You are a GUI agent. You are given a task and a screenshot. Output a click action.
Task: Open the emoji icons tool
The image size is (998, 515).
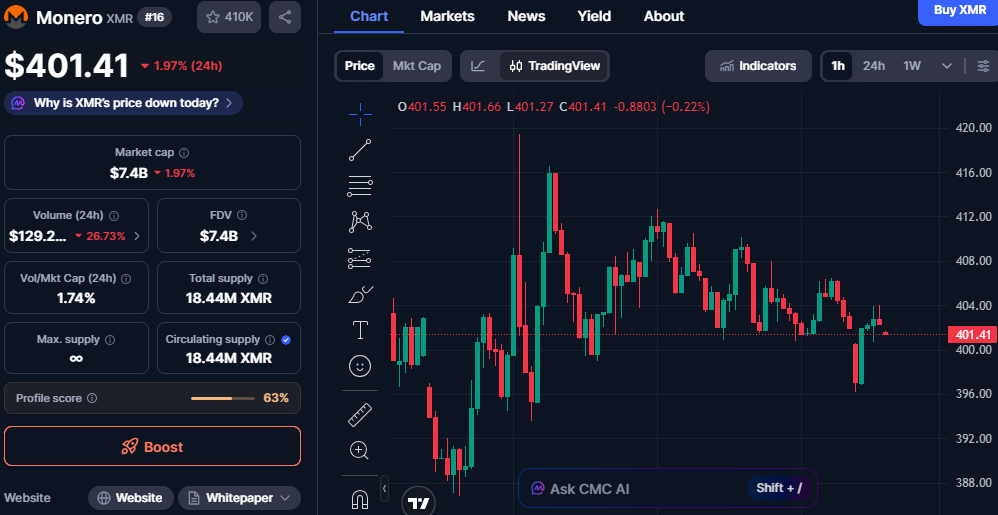[x=360, y=367]
